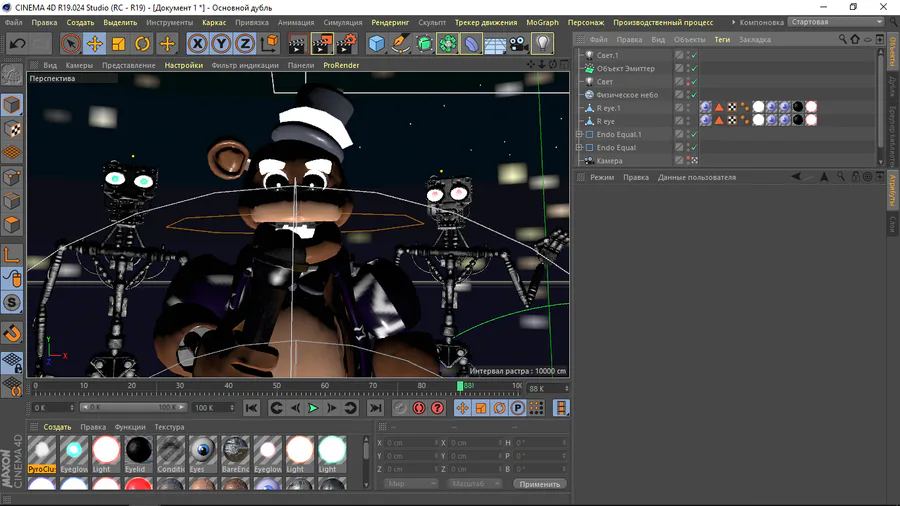
Task: Toggle Свет visibility dots
Action: pos(688,81)
